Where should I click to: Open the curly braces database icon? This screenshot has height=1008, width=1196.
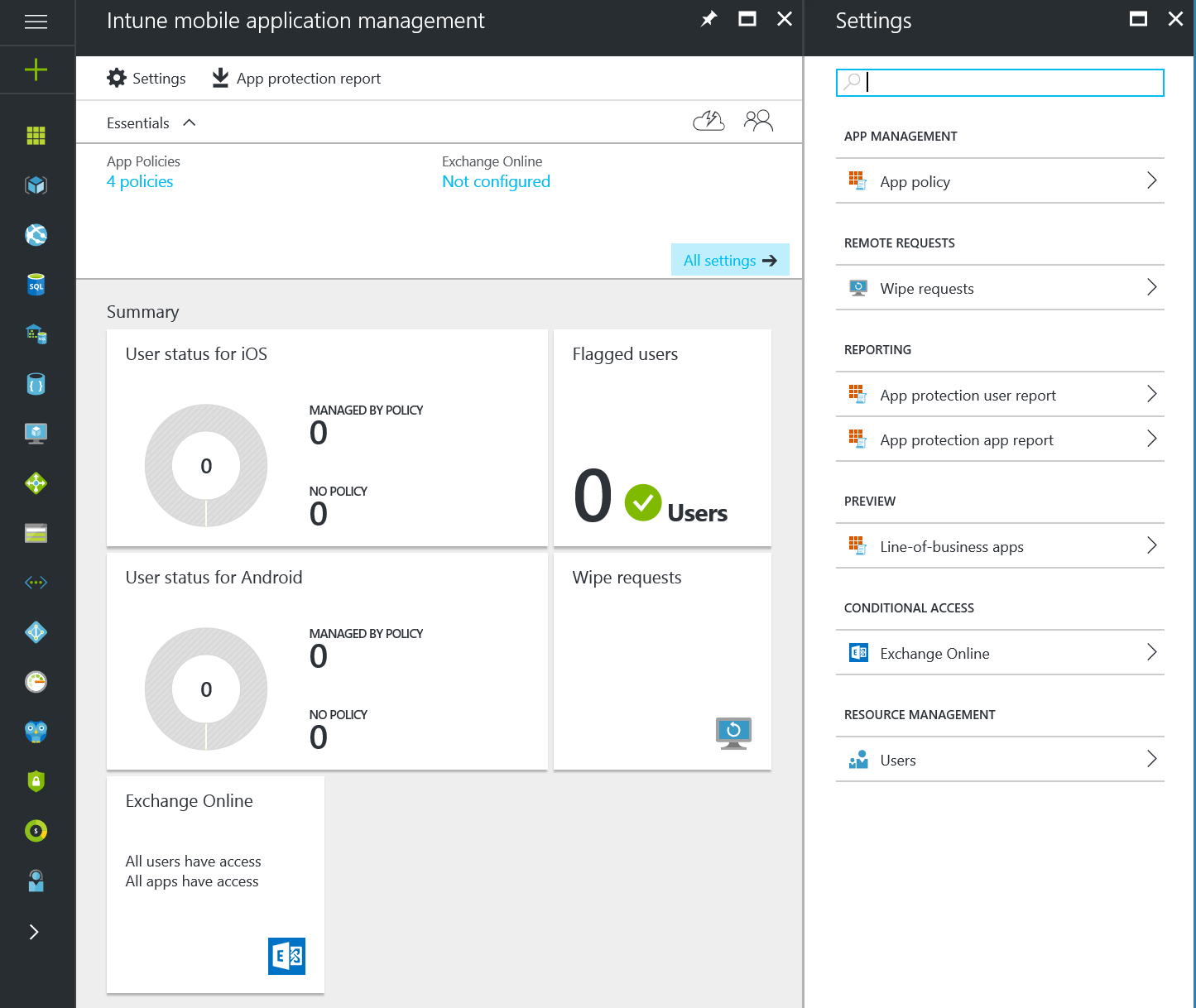click(x=36, y=384)
